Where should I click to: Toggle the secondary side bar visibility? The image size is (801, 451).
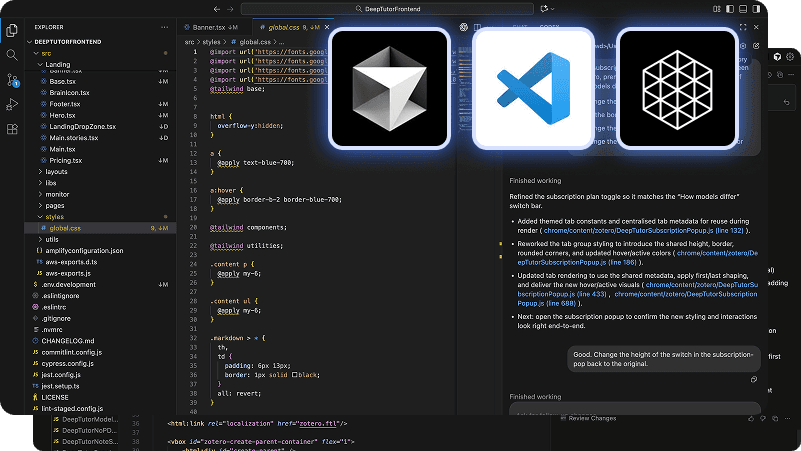coord(756,9)
